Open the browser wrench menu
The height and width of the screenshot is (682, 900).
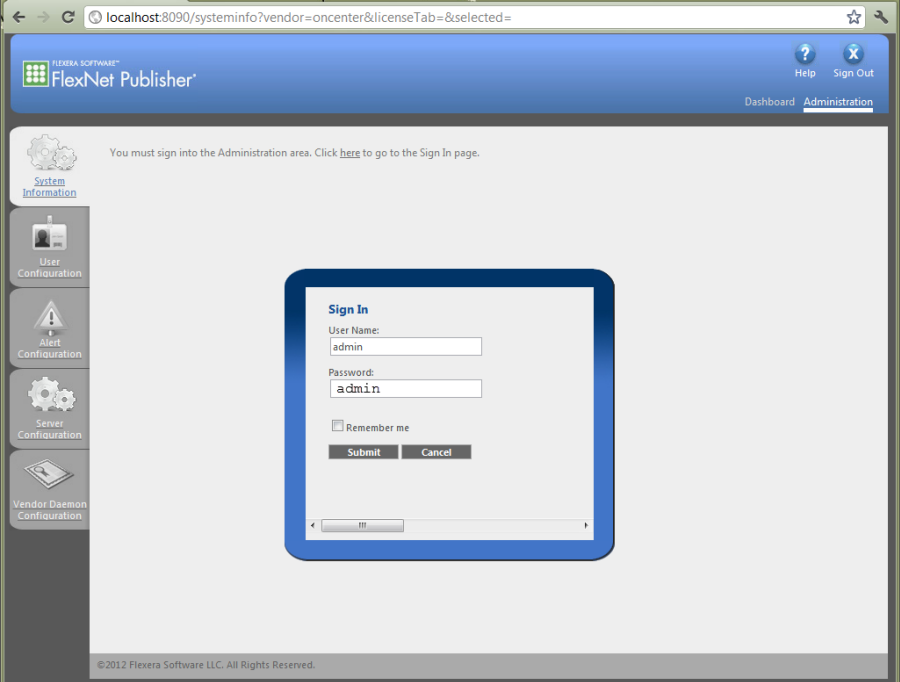point(881,17)
